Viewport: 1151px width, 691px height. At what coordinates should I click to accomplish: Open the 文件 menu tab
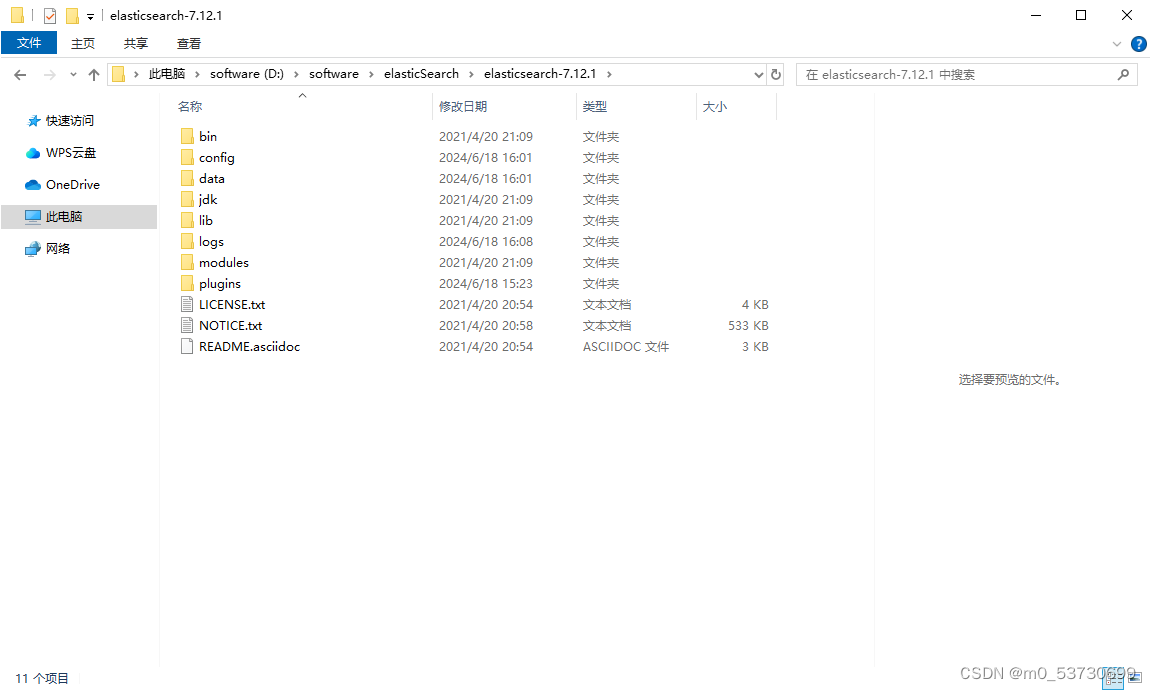click(29, 43)
